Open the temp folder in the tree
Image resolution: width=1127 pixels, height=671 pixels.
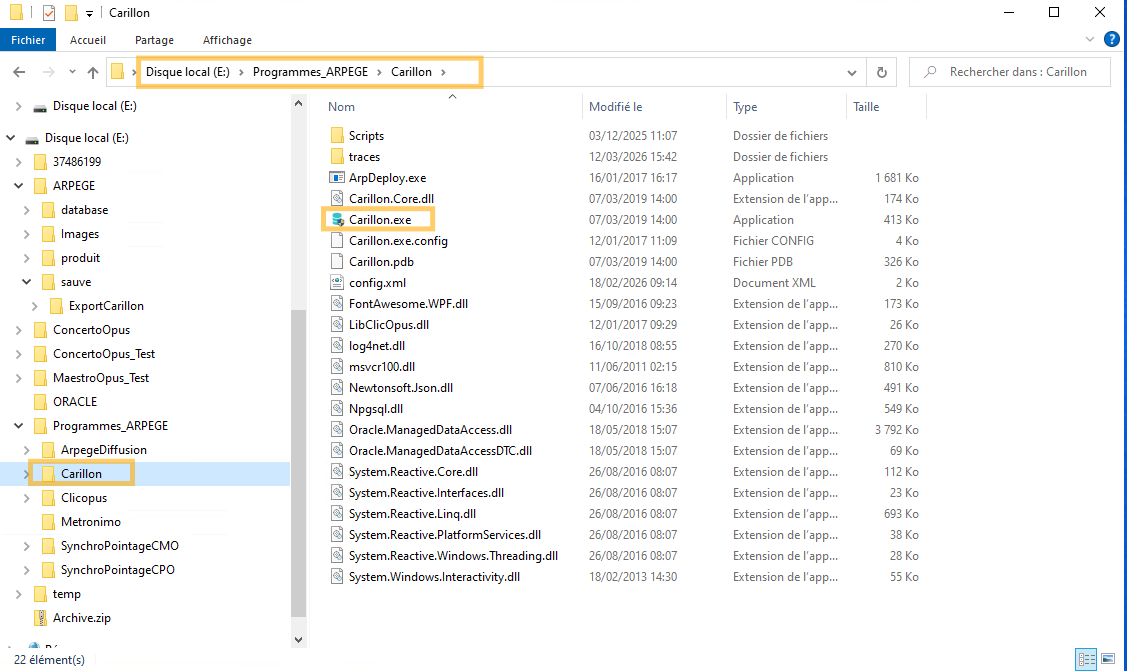click(x=66, y=594)
